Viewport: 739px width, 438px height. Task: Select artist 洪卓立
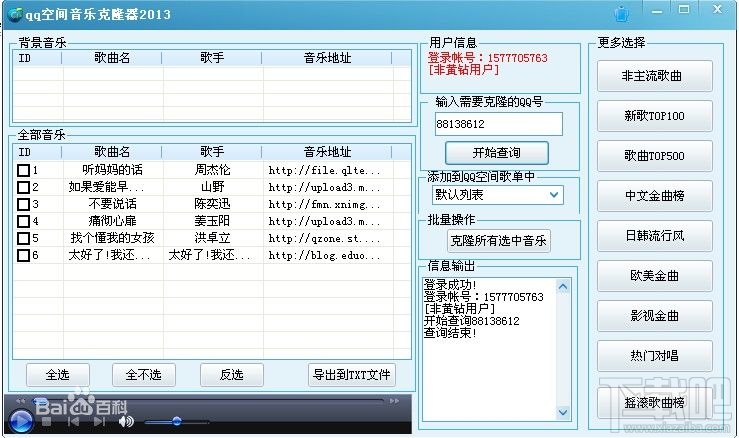[212, 238]
